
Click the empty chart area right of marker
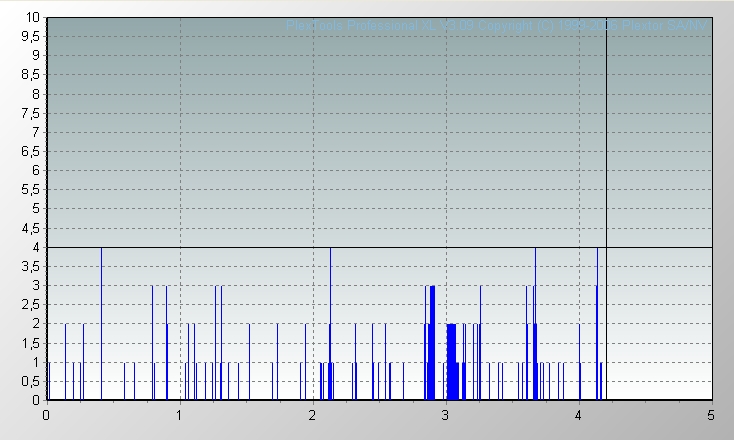click(x=658, y=320)
